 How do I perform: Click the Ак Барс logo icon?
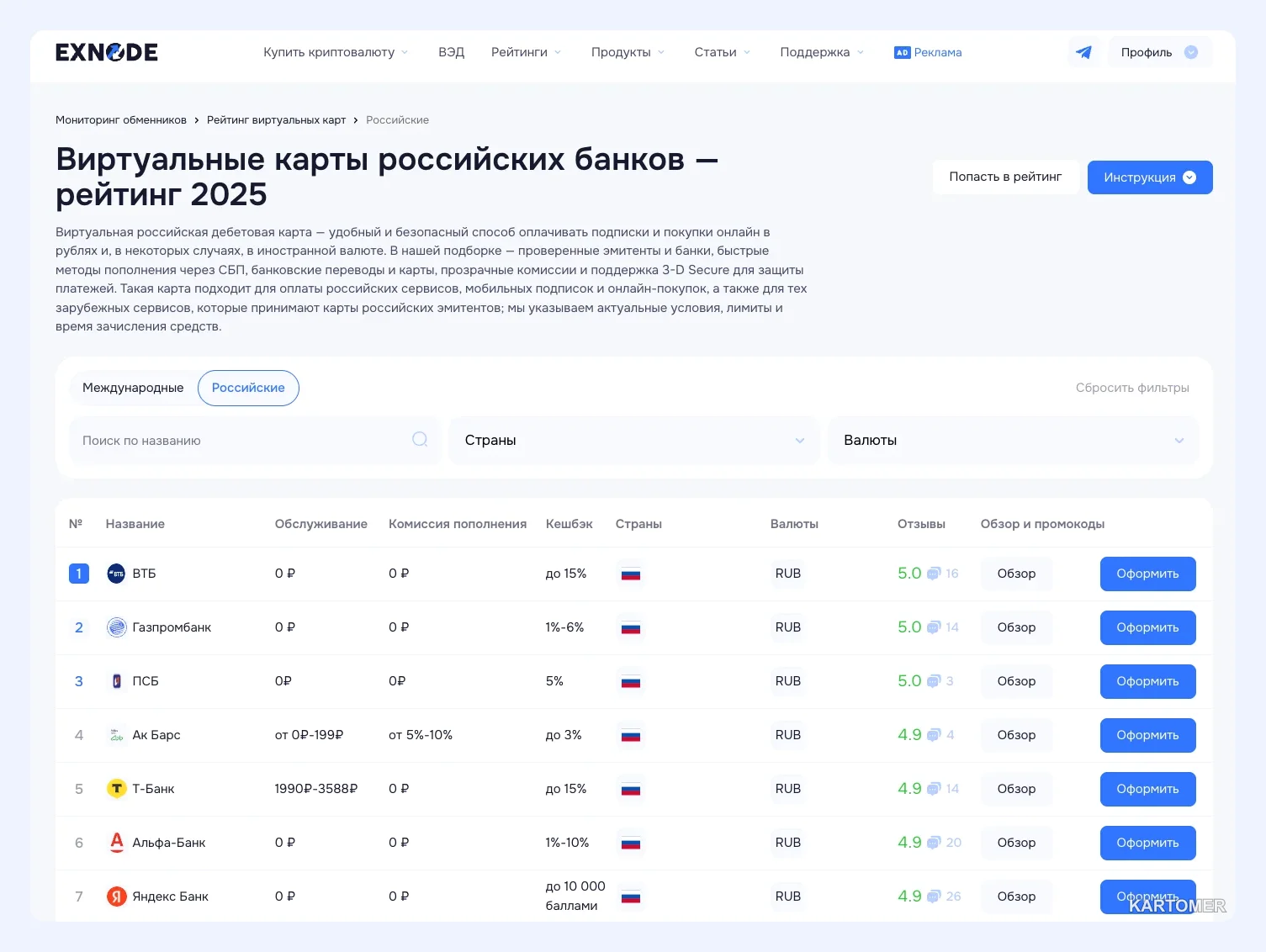[x=116, y=735]
